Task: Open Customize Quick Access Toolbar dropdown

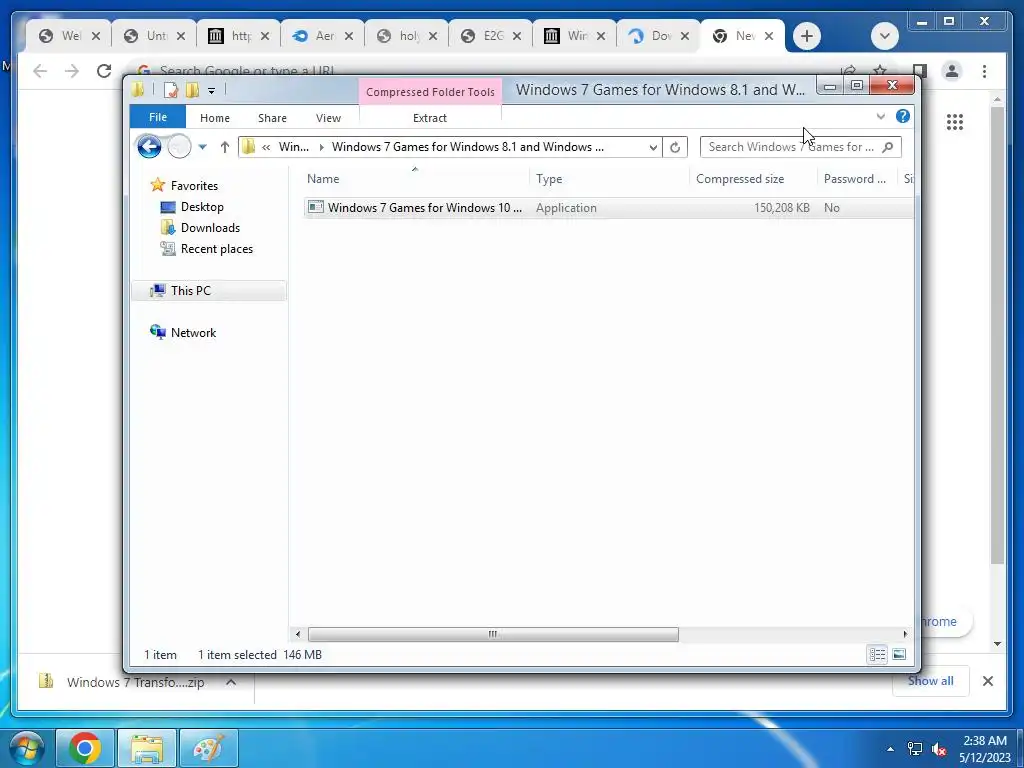Action: click(212, 91)
